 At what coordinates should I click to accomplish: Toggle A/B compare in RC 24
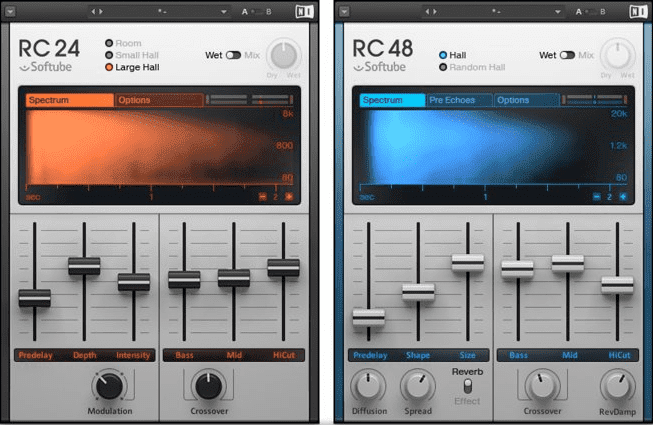(257, 12)
